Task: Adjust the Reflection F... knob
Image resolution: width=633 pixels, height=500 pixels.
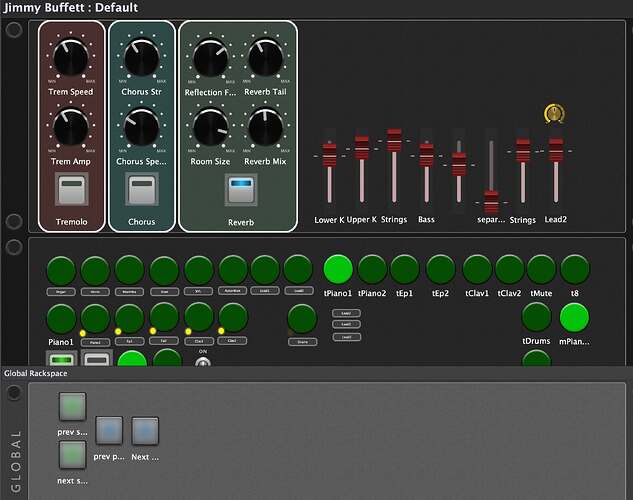Action: point(210,58)
